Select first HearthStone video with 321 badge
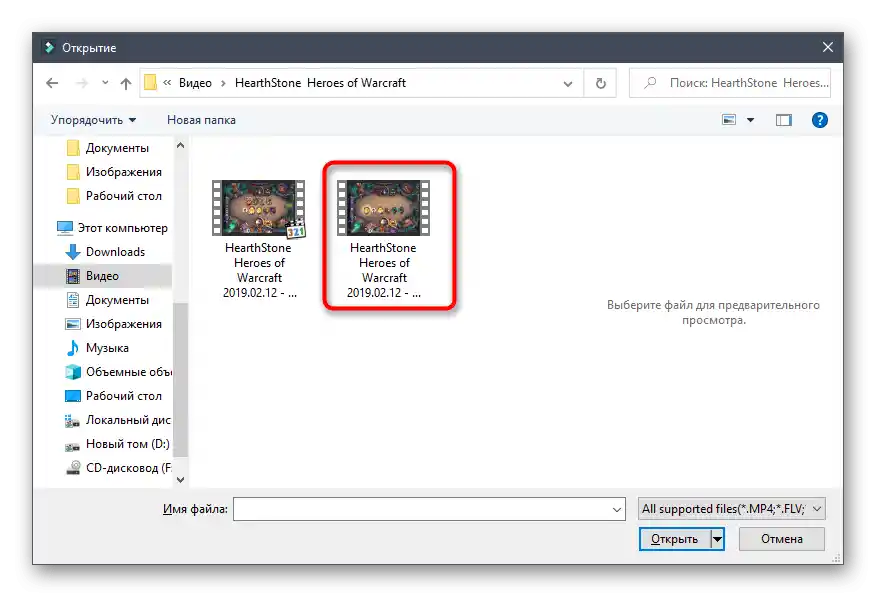This screenshot has height=597, width=876. pos(259,239)
